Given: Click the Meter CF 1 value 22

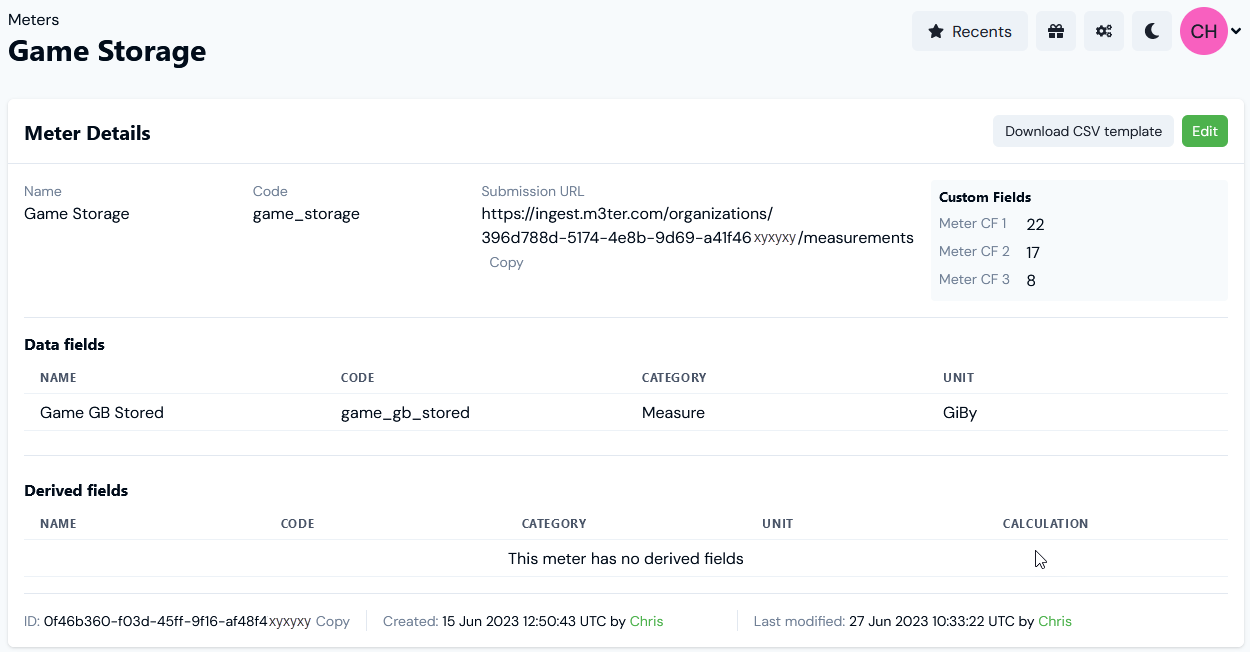Looking at the screenshot, I should tap(1035, 225).
